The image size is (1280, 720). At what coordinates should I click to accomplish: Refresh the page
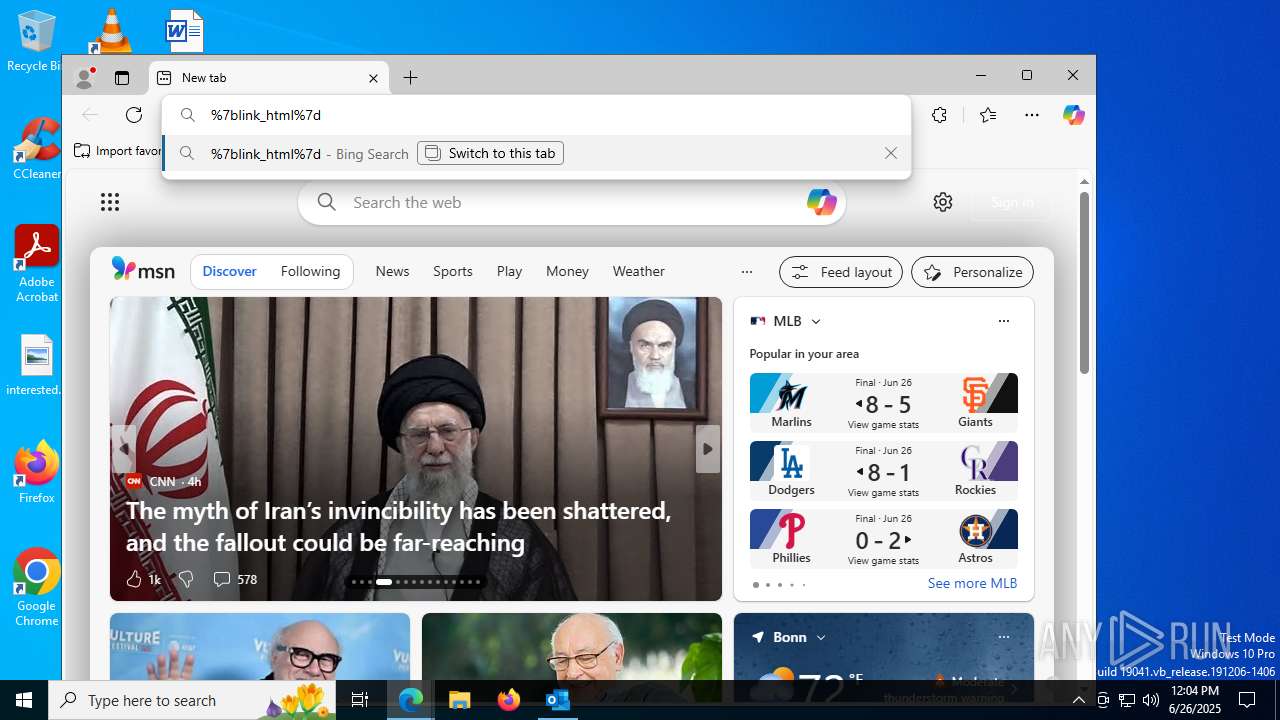coord(134,115)
